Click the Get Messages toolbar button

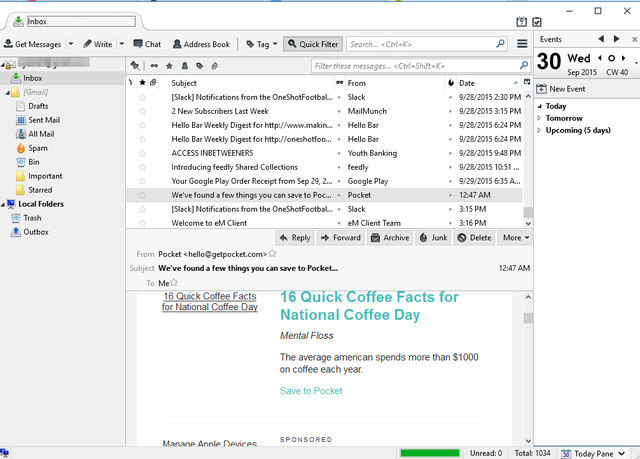click(32, 44)
